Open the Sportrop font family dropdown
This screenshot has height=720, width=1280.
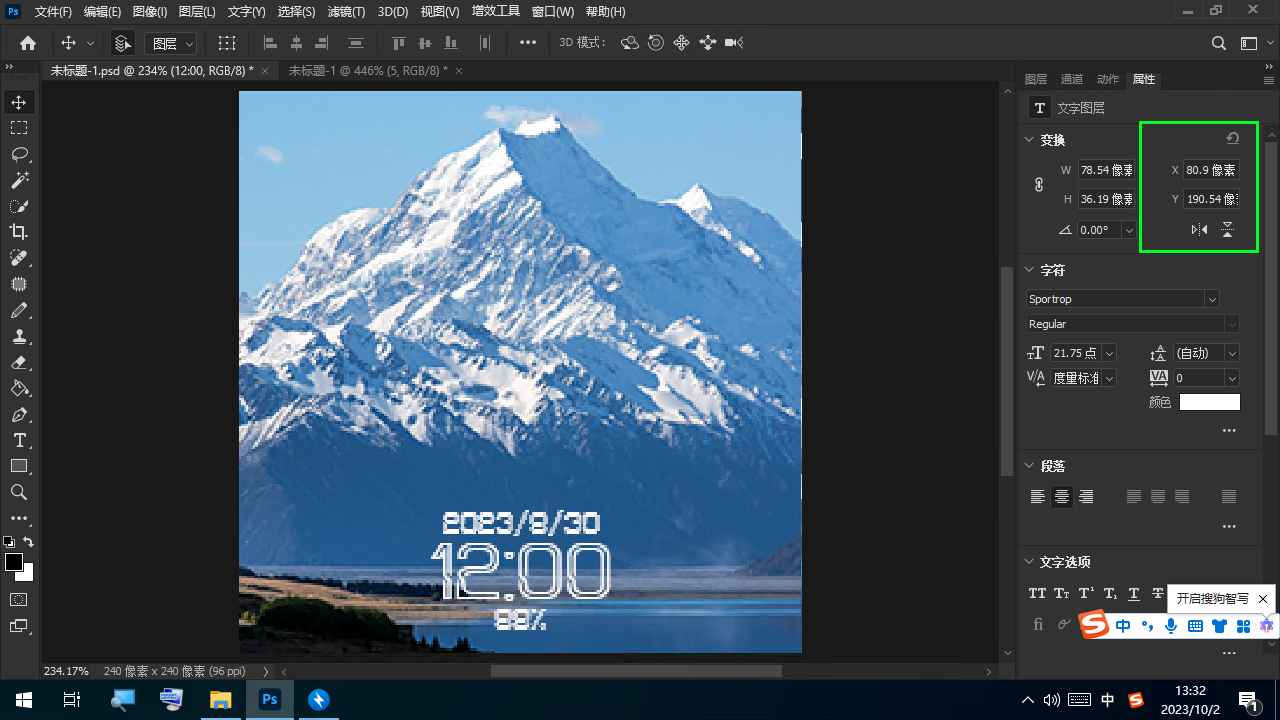point(1212,299)
